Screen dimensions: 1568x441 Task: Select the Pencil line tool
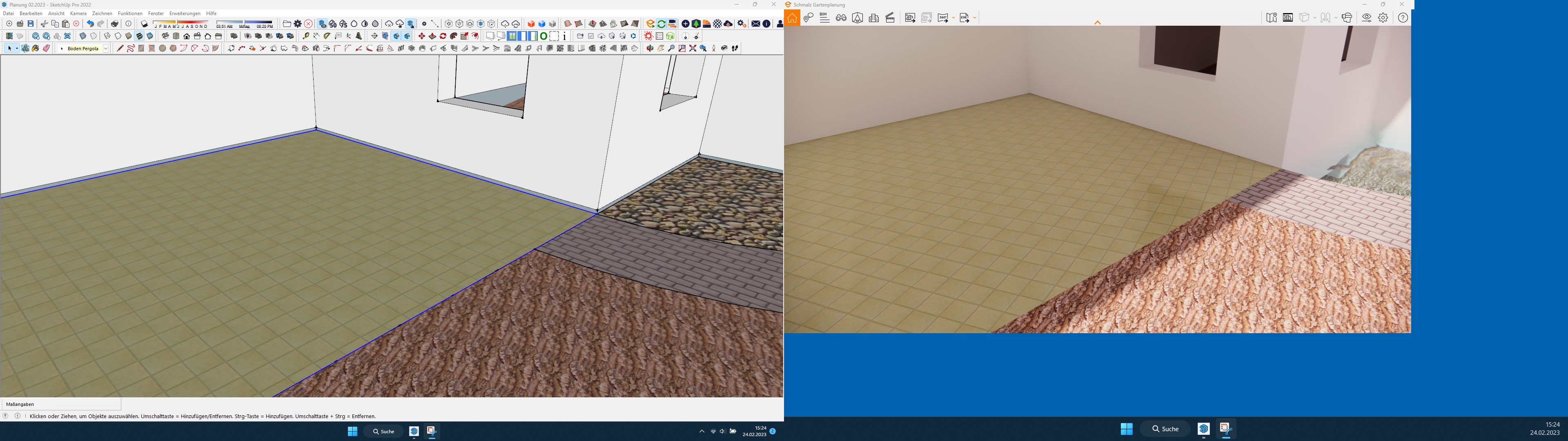[x=120, y=48]
